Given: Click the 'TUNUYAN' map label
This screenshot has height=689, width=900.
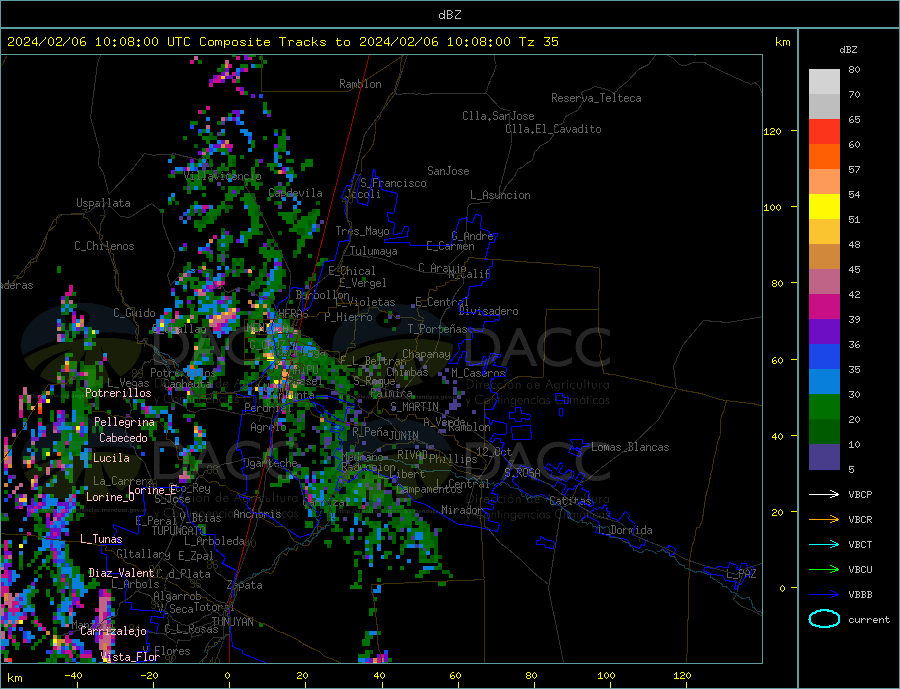Looking at the screenshot, I should click(x=232, y=622).
